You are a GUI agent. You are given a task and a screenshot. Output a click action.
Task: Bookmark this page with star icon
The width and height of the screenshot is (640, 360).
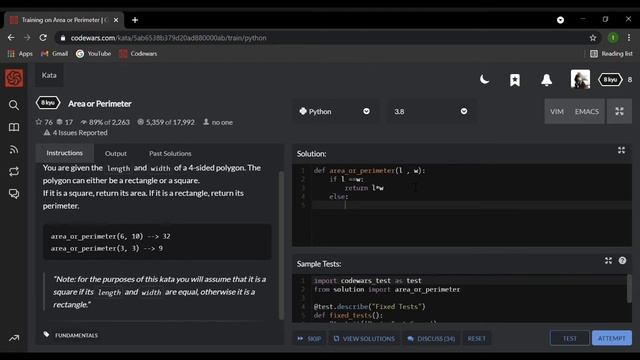(593, 38)
